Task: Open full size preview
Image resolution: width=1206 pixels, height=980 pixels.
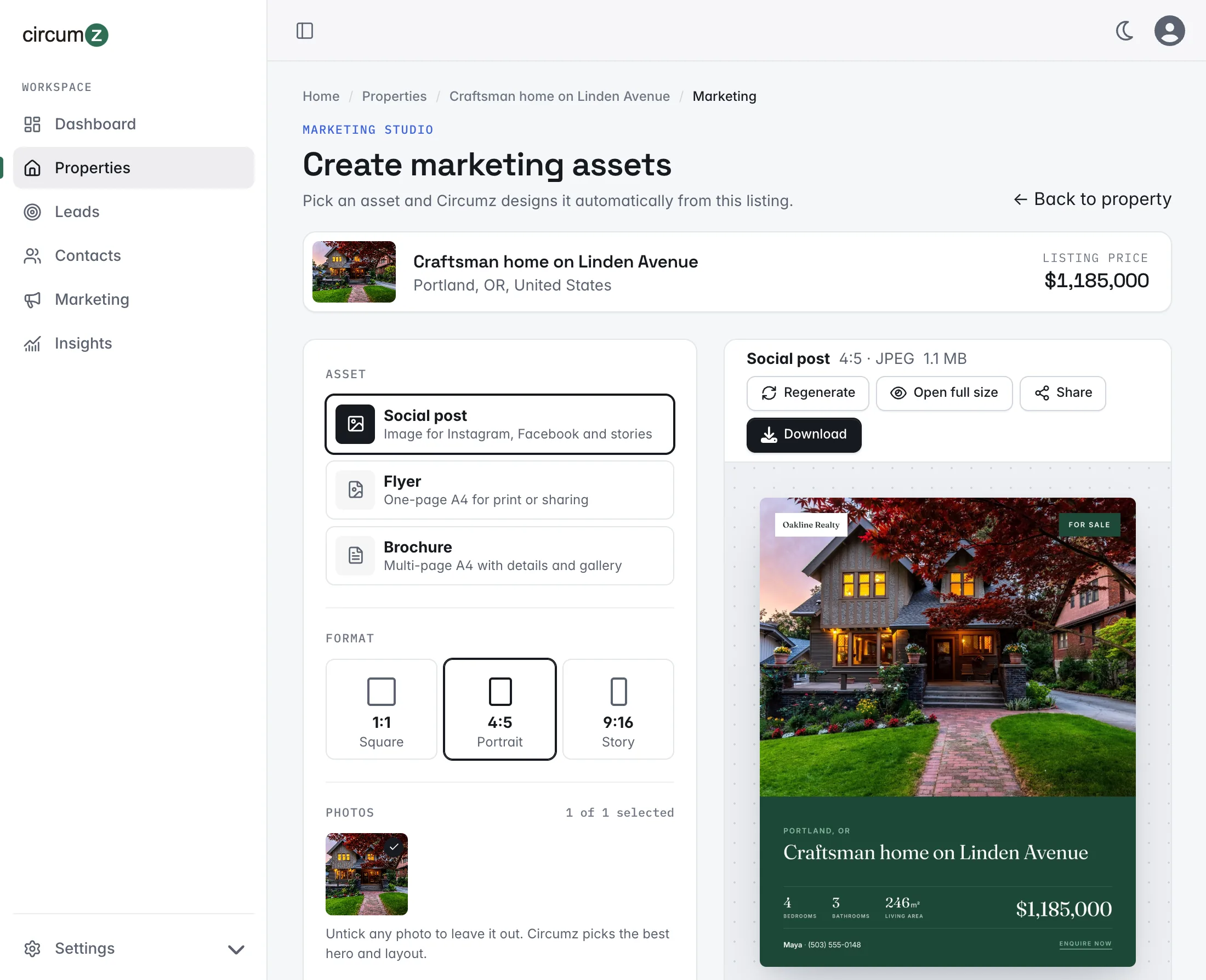Action: 944,394
